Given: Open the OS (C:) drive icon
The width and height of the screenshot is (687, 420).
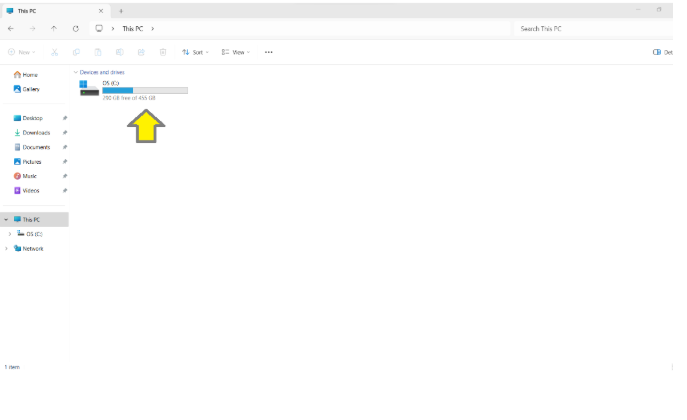Looking at the screenshot, I should (90, 88).
